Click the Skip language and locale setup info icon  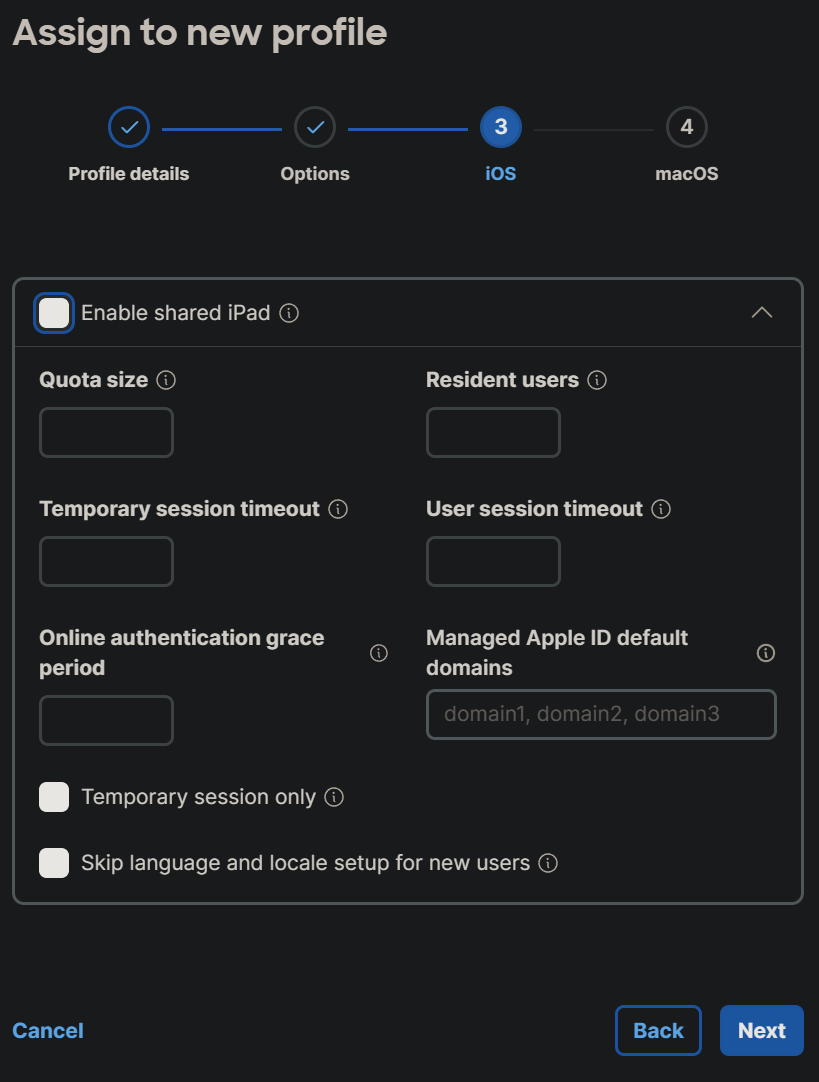[x=548, y=863]
